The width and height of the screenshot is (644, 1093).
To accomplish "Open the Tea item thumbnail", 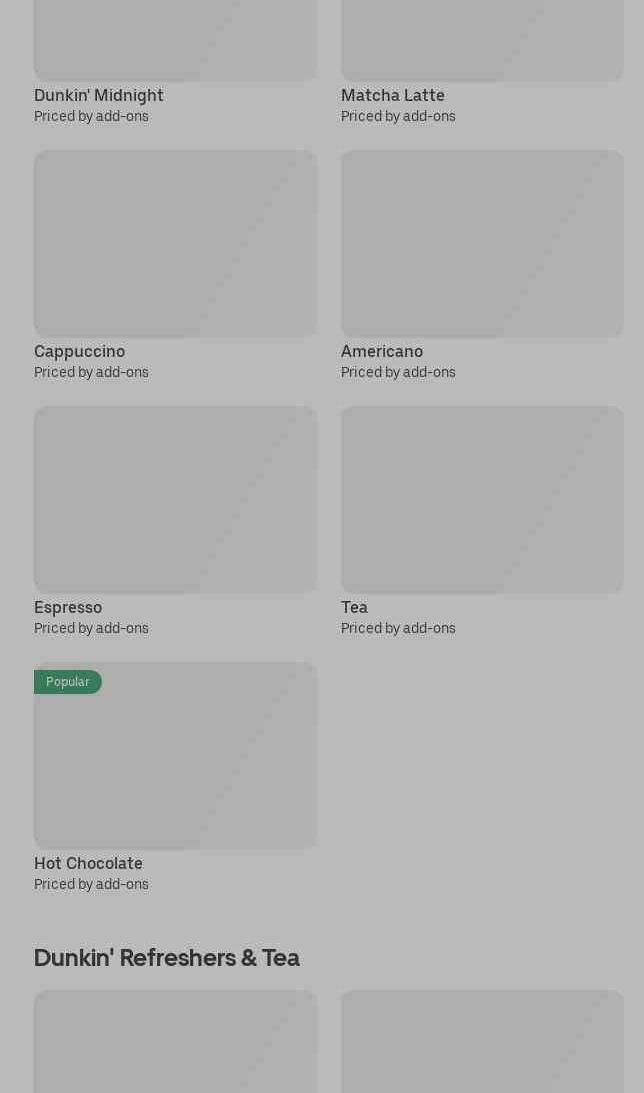I will (x=482, y=500).
